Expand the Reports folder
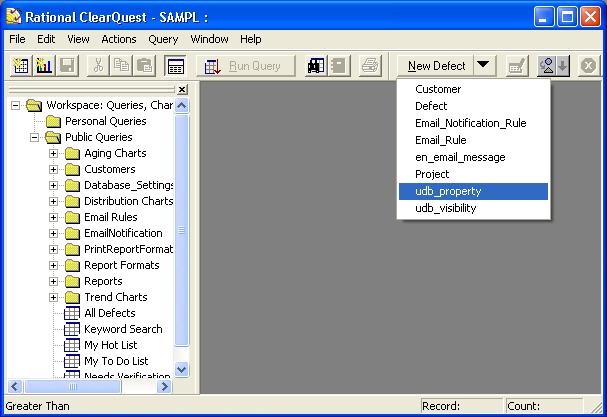The image size is (607, 417). [x=53, y=281]
